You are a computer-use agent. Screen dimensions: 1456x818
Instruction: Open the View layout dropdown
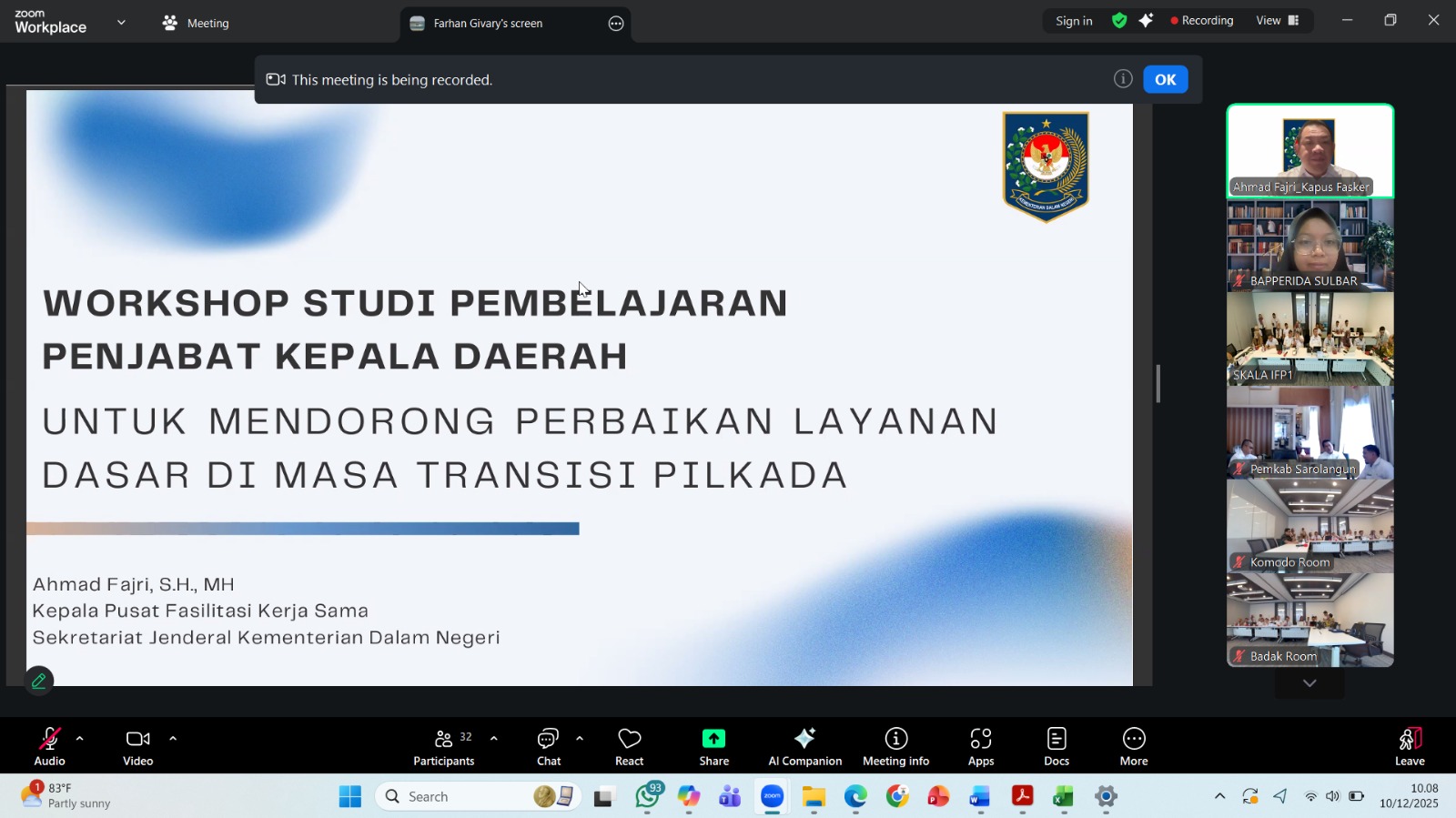[1278, 20]
